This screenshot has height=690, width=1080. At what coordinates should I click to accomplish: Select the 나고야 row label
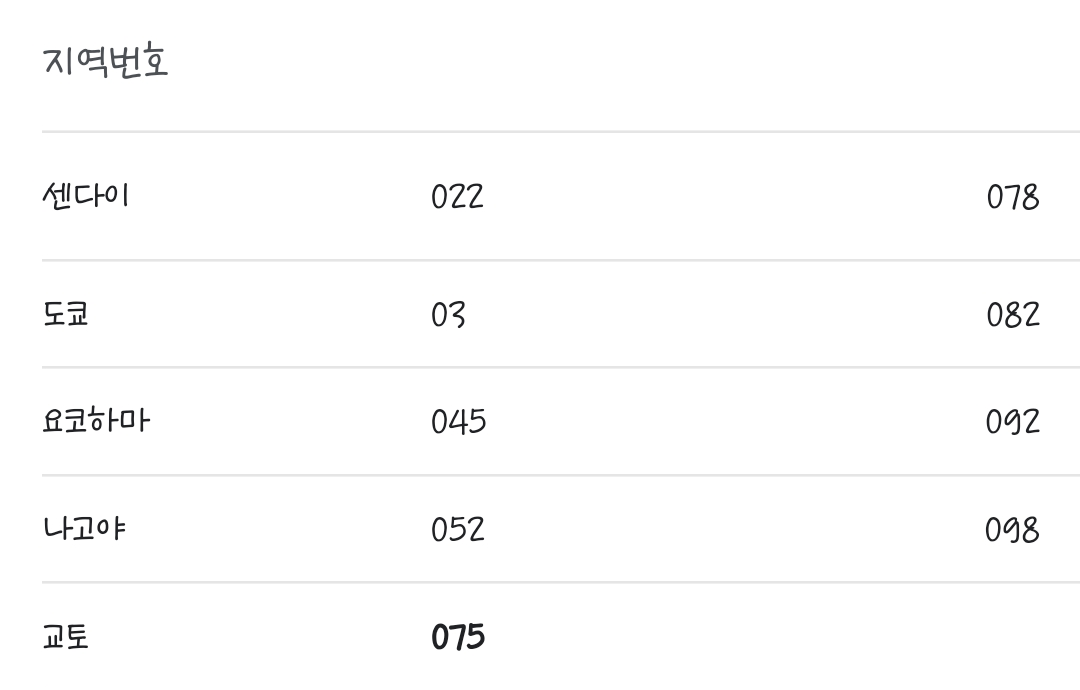tap(84, 529)
